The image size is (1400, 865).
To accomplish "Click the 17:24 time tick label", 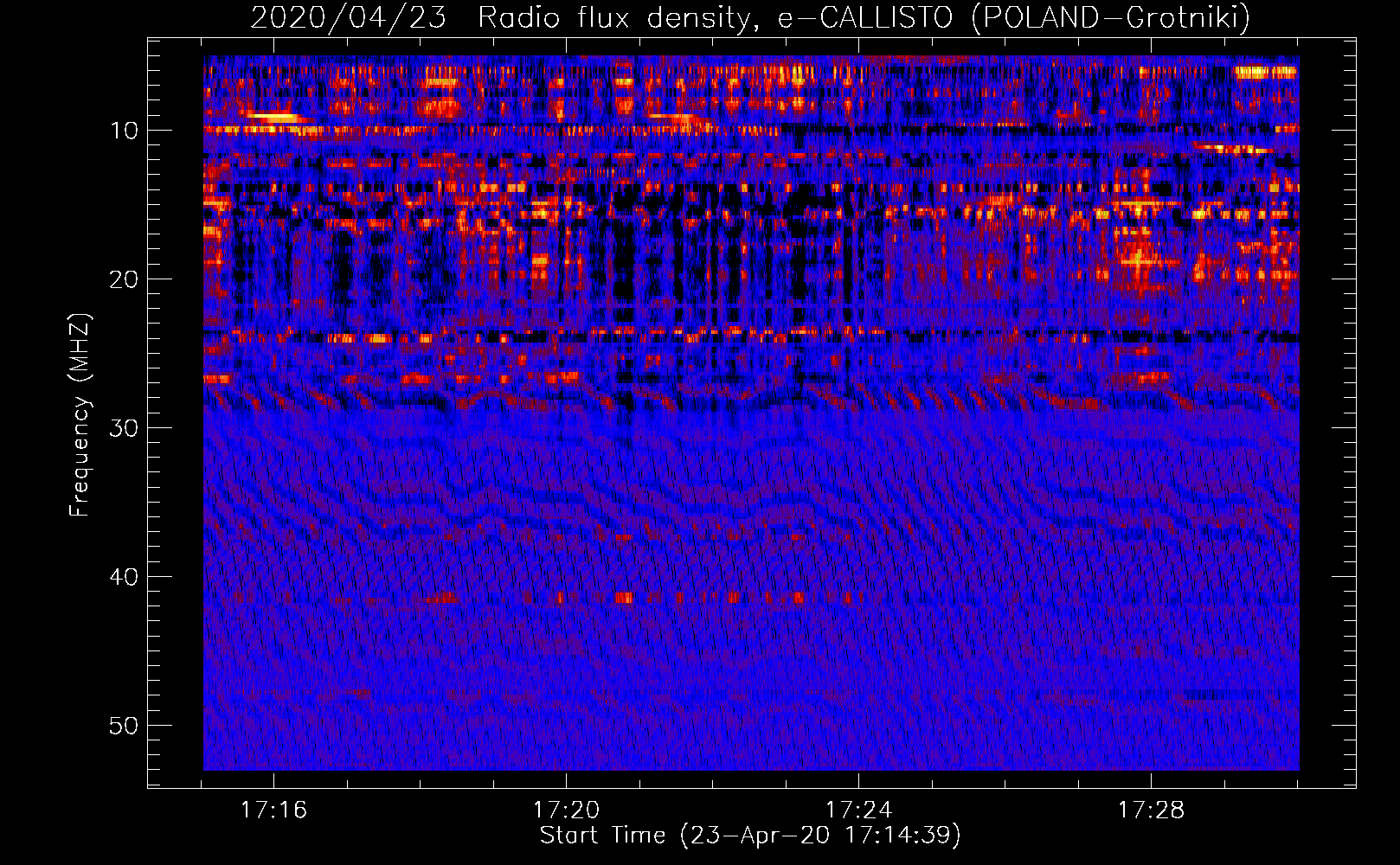I will tap(858, 811).
